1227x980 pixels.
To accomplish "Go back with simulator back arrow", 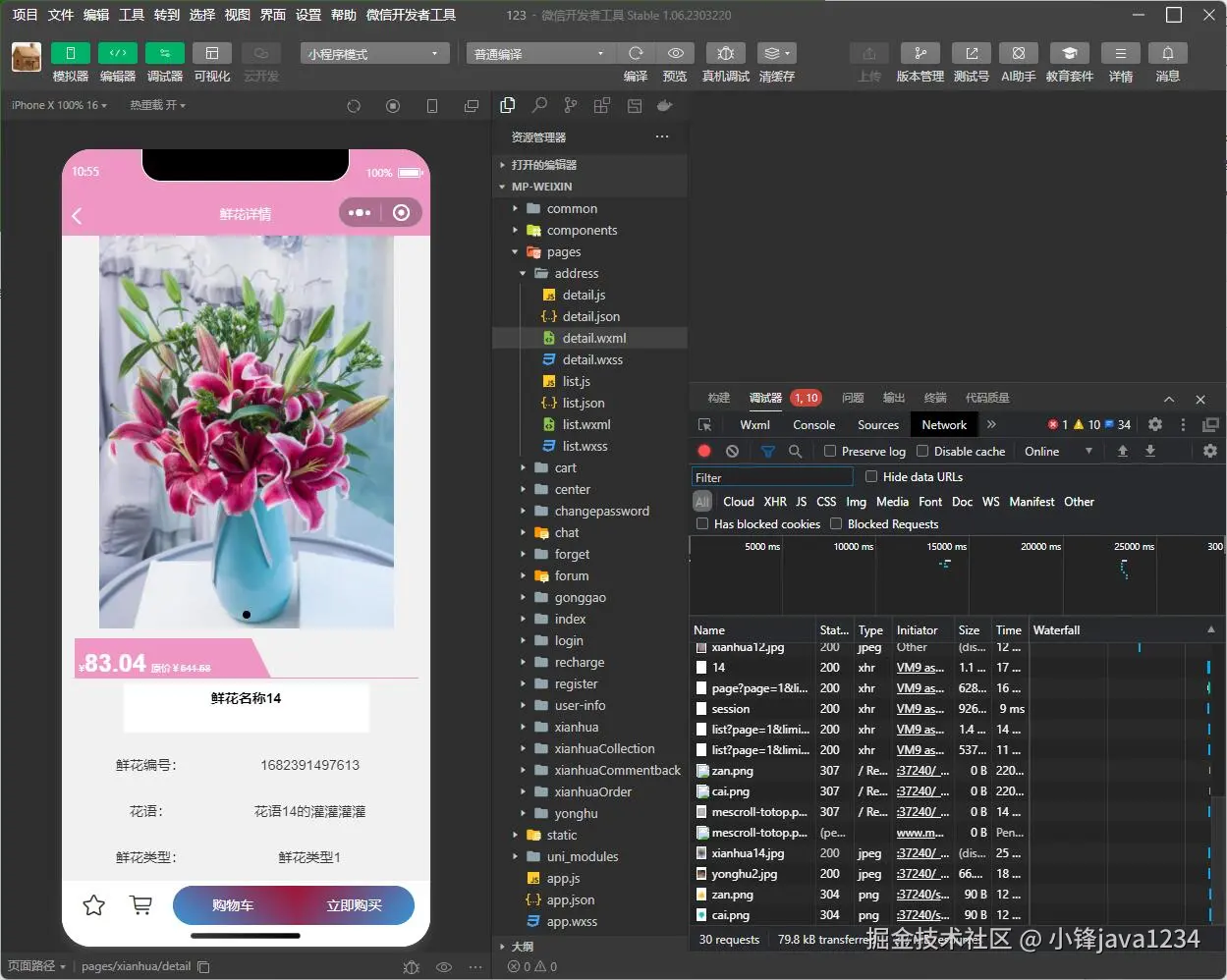I will [x=77, y=214].
